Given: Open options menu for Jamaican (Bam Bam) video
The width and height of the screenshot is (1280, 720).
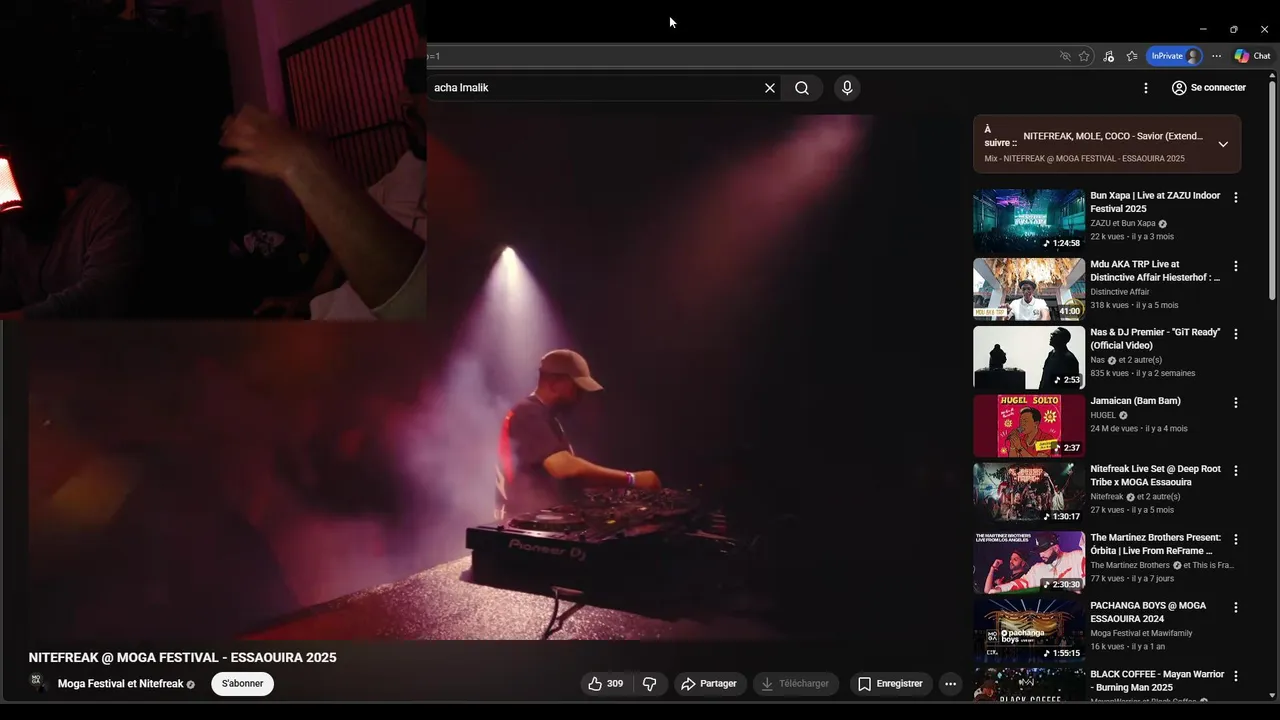Looking at the screenshot, I should click(x=1236, y=403).
